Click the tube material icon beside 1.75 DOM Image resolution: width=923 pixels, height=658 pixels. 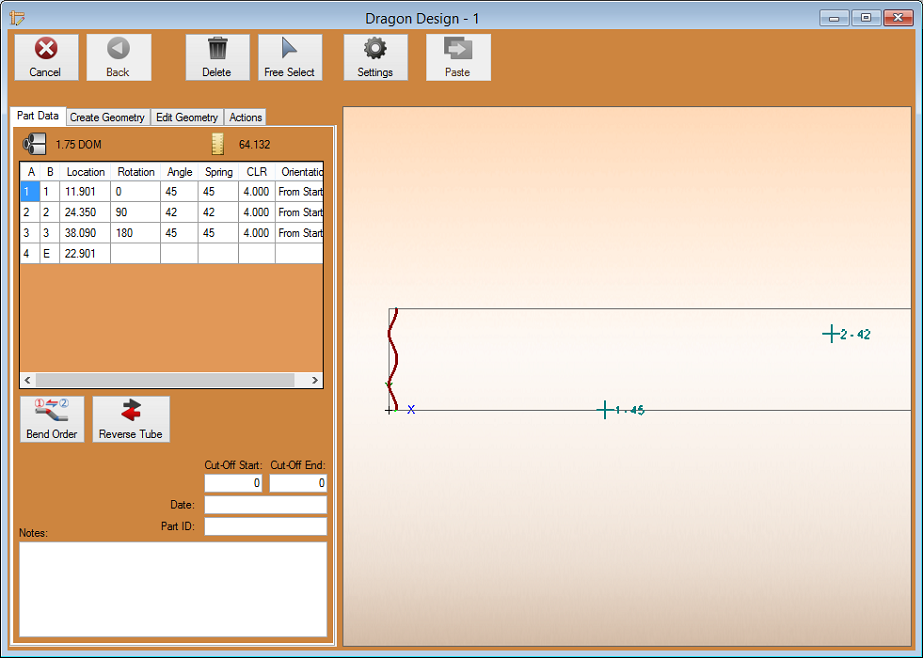point(34,144)
